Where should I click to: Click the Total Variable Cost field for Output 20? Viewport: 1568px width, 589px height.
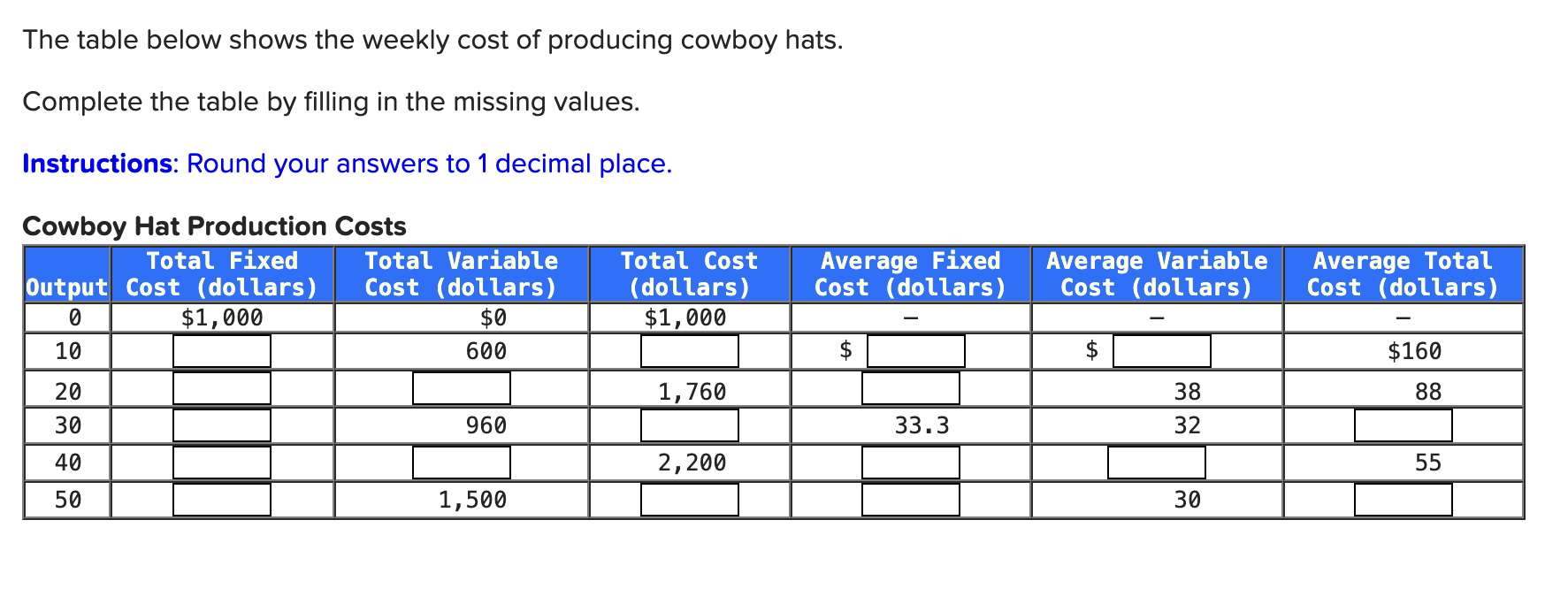click(462, 388)
